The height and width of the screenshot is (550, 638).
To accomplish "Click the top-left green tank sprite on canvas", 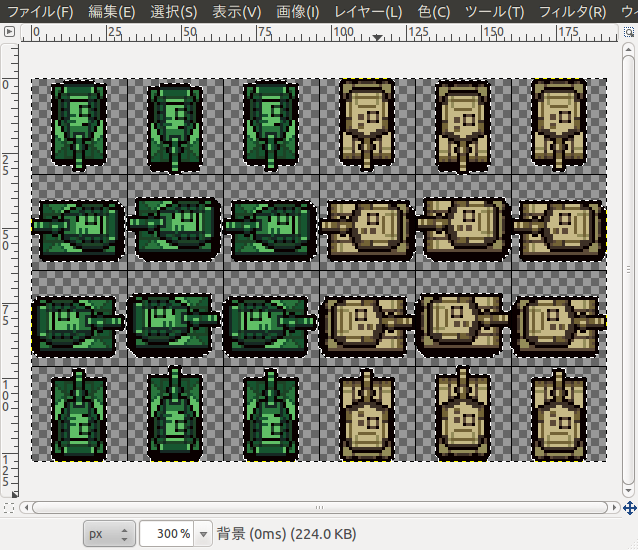I will pyautogui.click(x=78, y=123).
